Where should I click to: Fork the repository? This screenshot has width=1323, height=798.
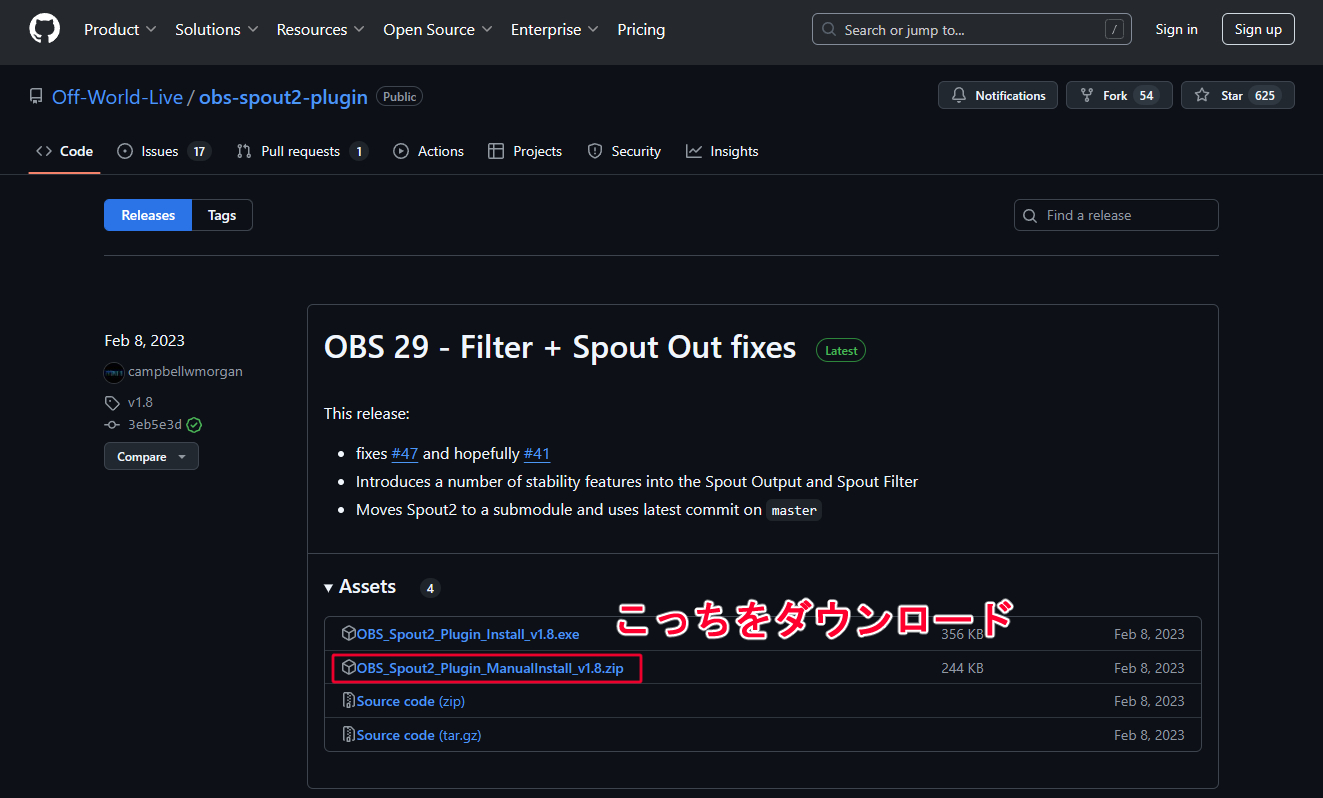point(1118,96)
